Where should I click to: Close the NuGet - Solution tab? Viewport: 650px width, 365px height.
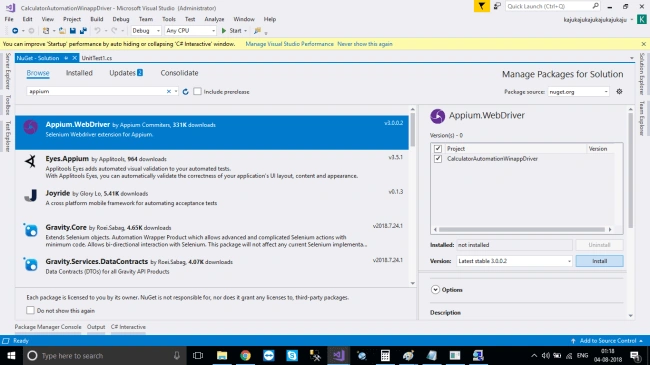(x=75, y=58)
